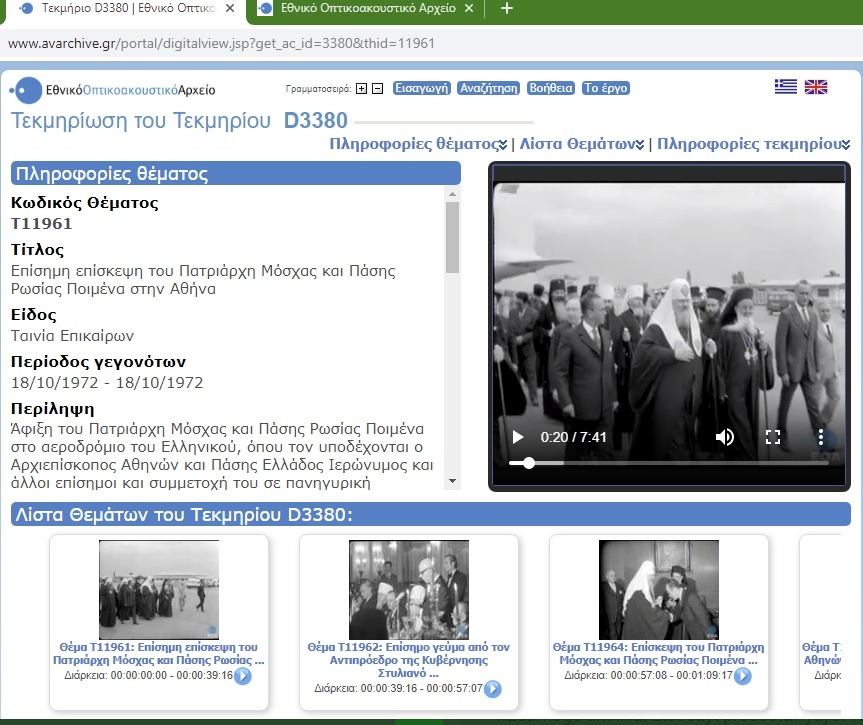Select date range 18/10/1972 text
Screen dimensions: 863x725
click(x=107, y=383)
